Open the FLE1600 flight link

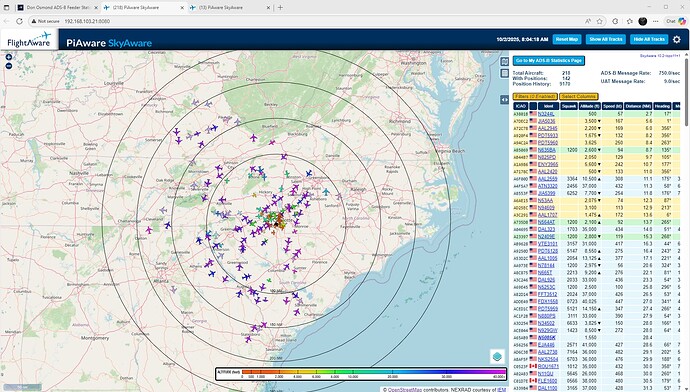tap(547, 381)
